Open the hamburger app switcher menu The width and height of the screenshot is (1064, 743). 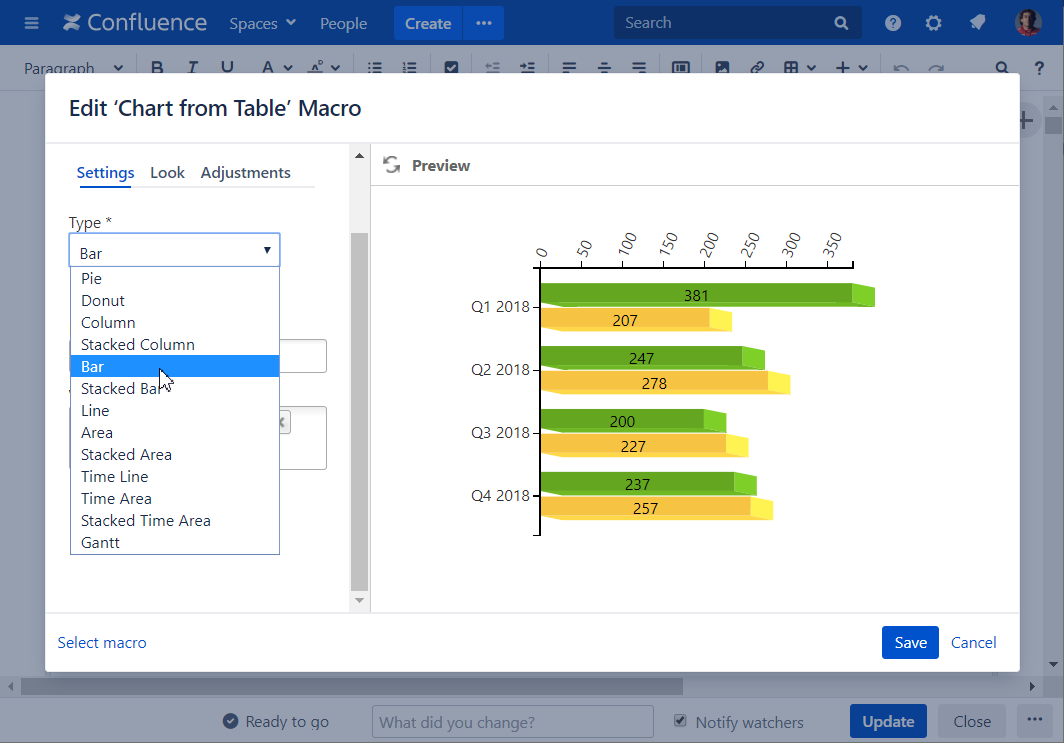32,23
